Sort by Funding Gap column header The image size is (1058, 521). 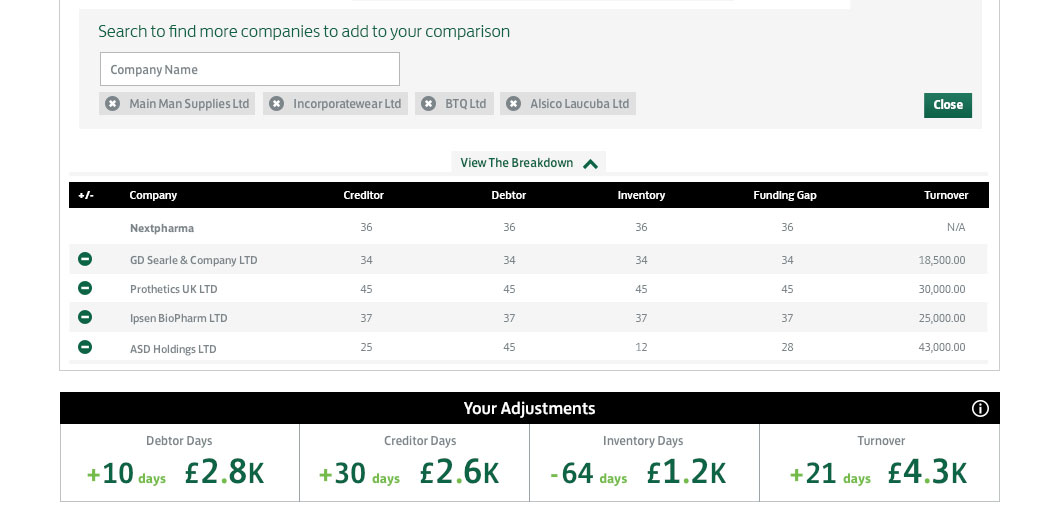tap(785, 195)
